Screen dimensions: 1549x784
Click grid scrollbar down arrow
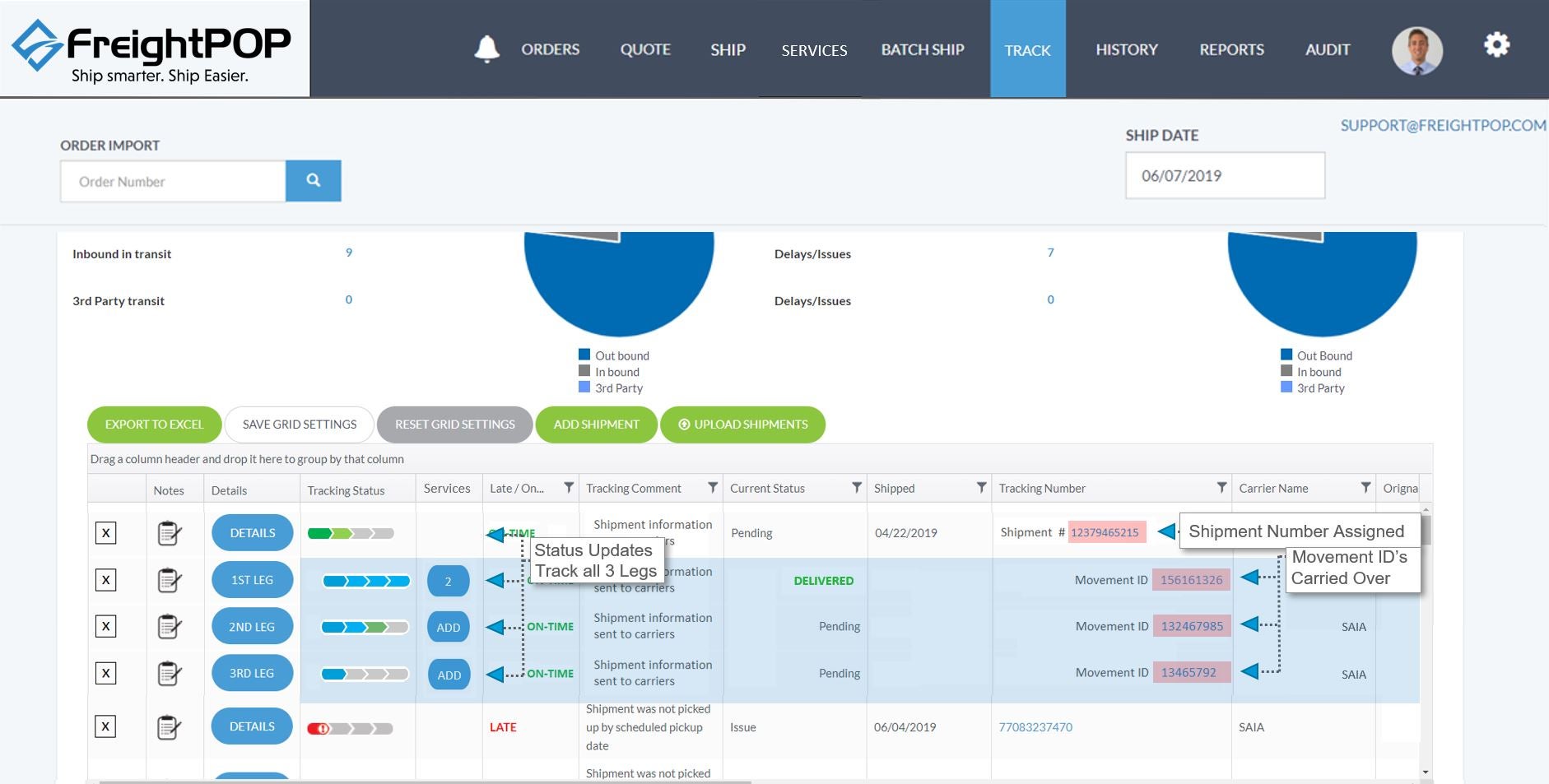(1426, 772)
